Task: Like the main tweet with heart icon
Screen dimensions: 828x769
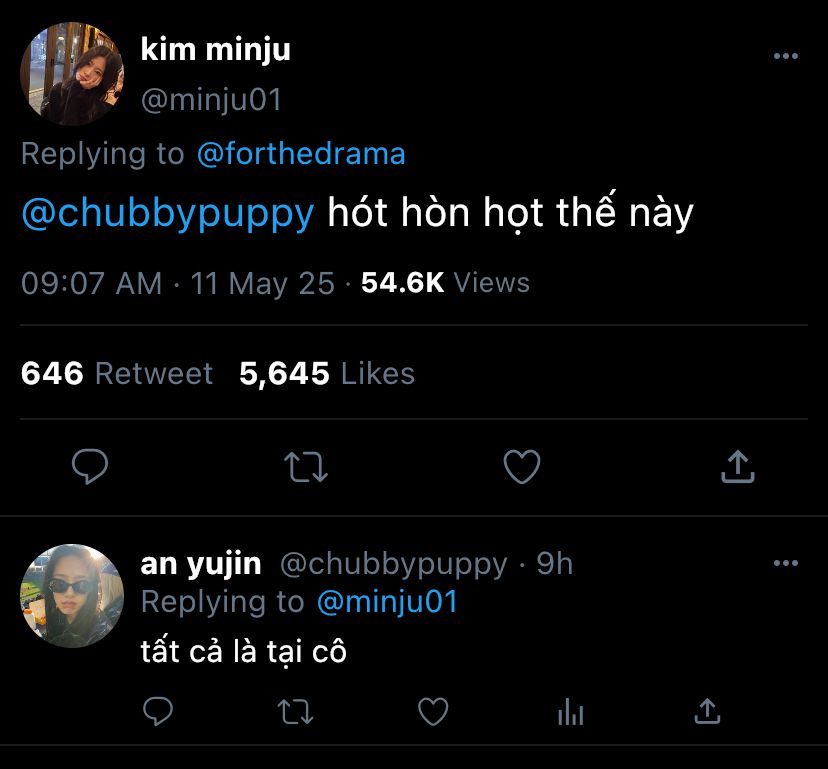Action: 521,466
